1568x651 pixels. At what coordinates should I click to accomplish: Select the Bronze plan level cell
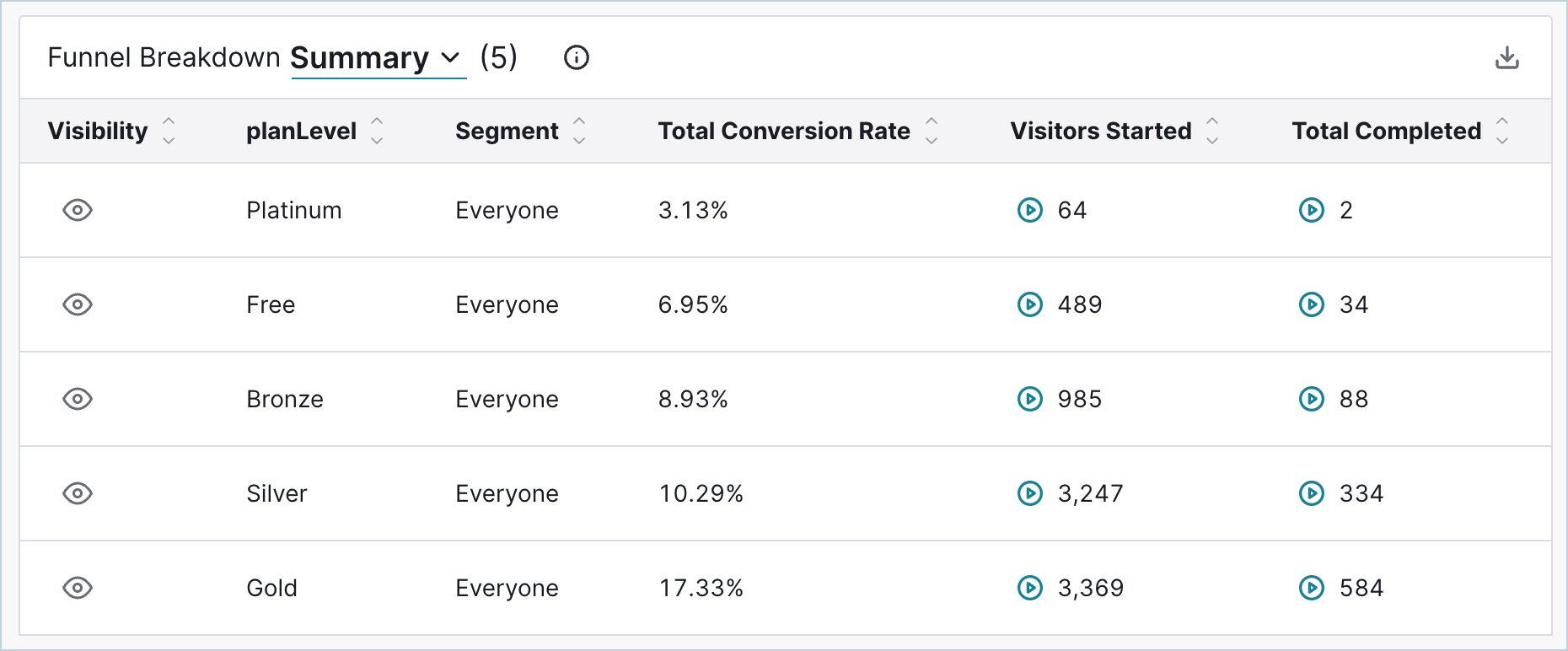[x=285, y=399]
